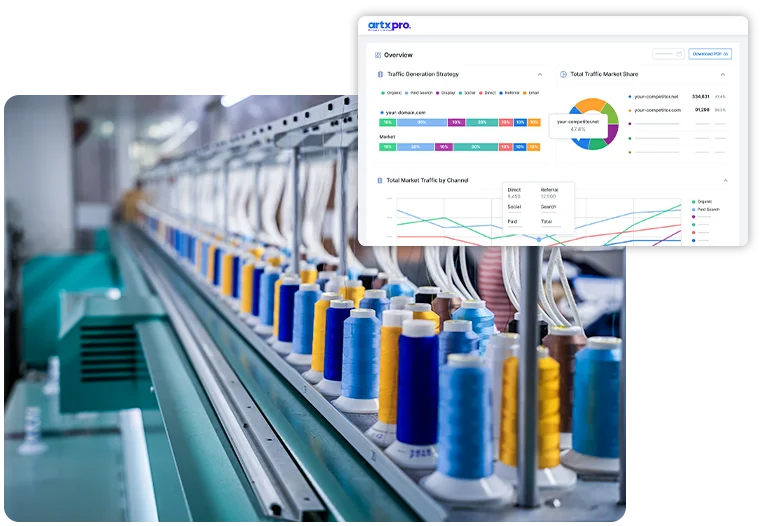Toggle Organic series in line chart legend
Viewport: 764px width, 526px height.
(703, 201)
